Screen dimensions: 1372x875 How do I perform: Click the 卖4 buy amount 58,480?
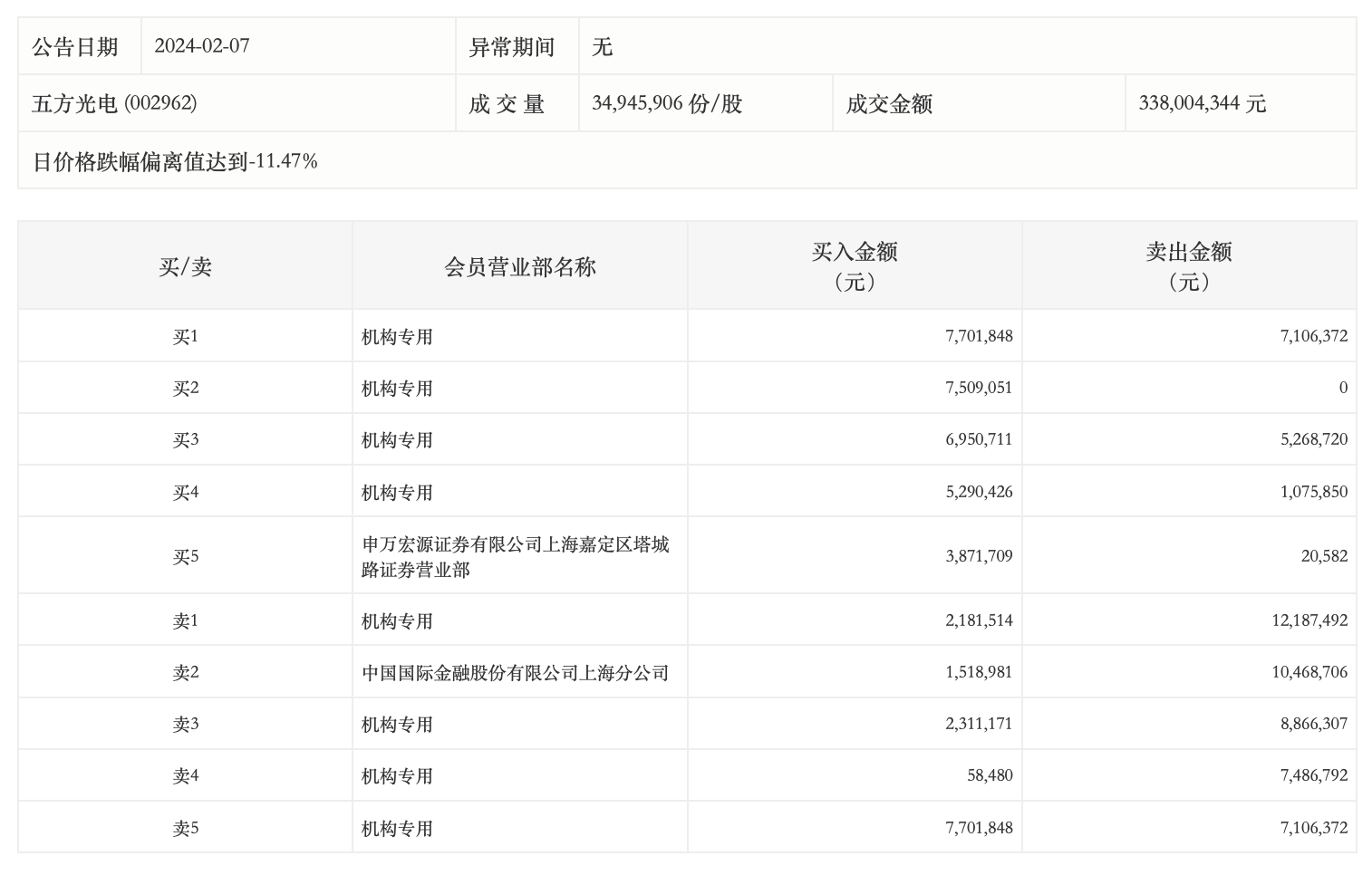point(990,775)
